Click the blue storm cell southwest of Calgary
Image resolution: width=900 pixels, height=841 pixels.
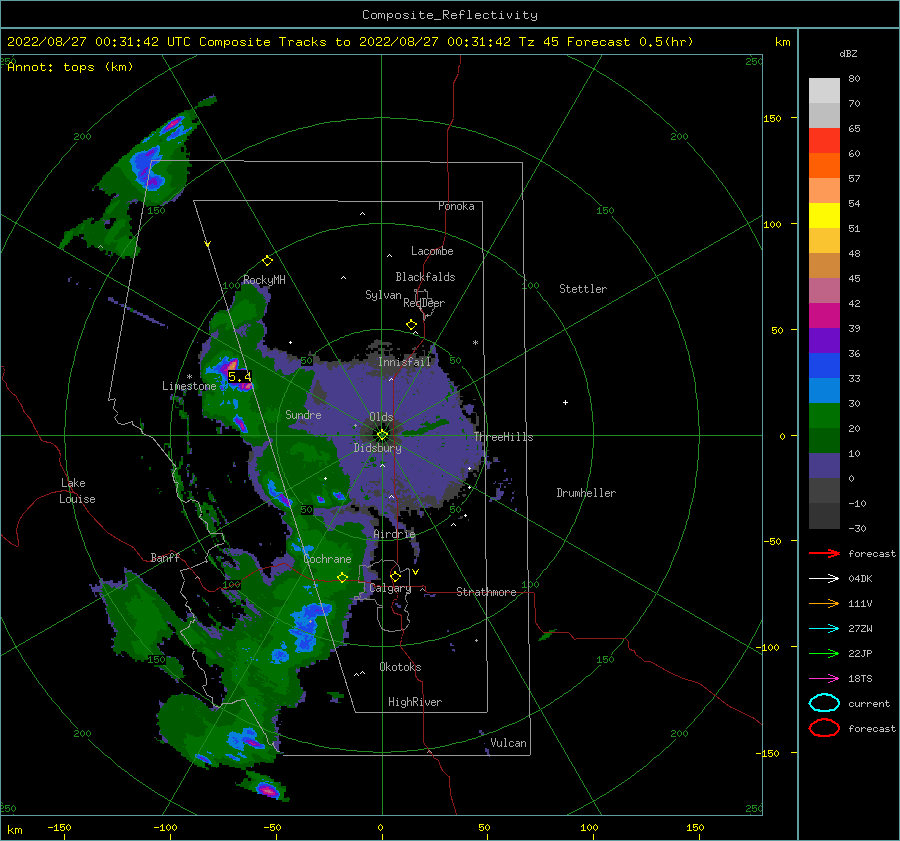click(307, 627)
